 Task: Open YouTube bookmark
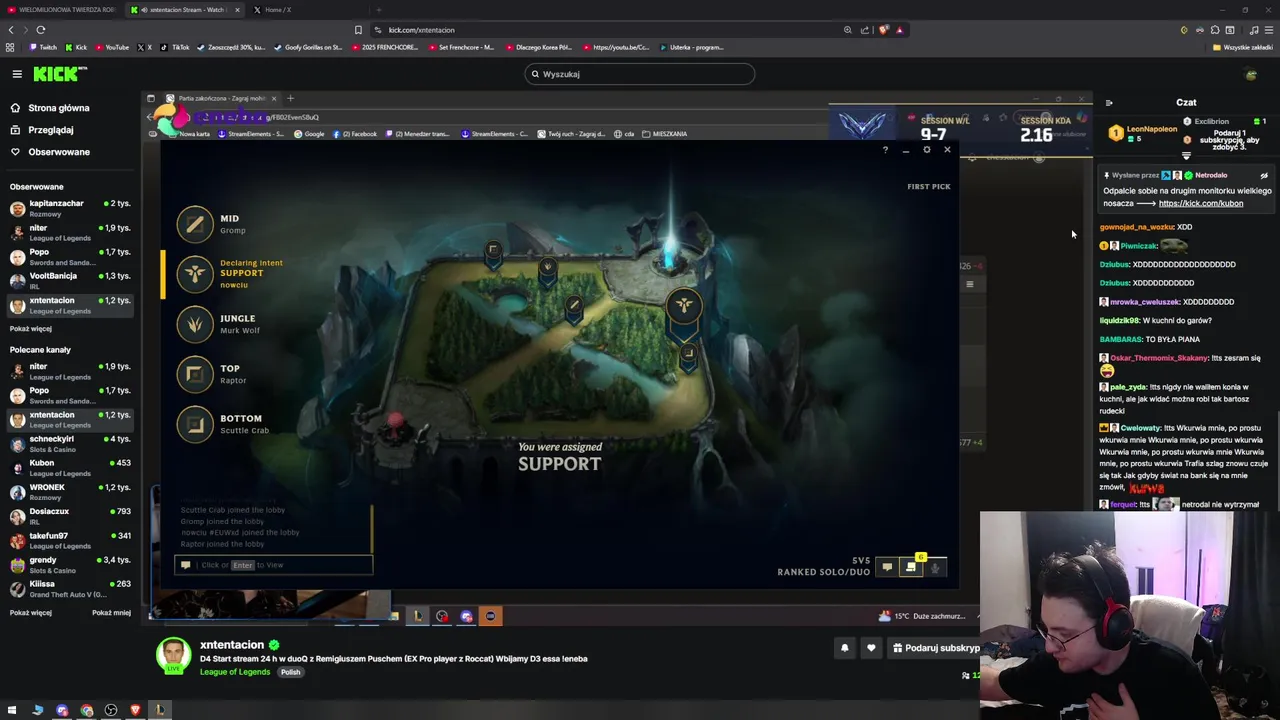111,47
